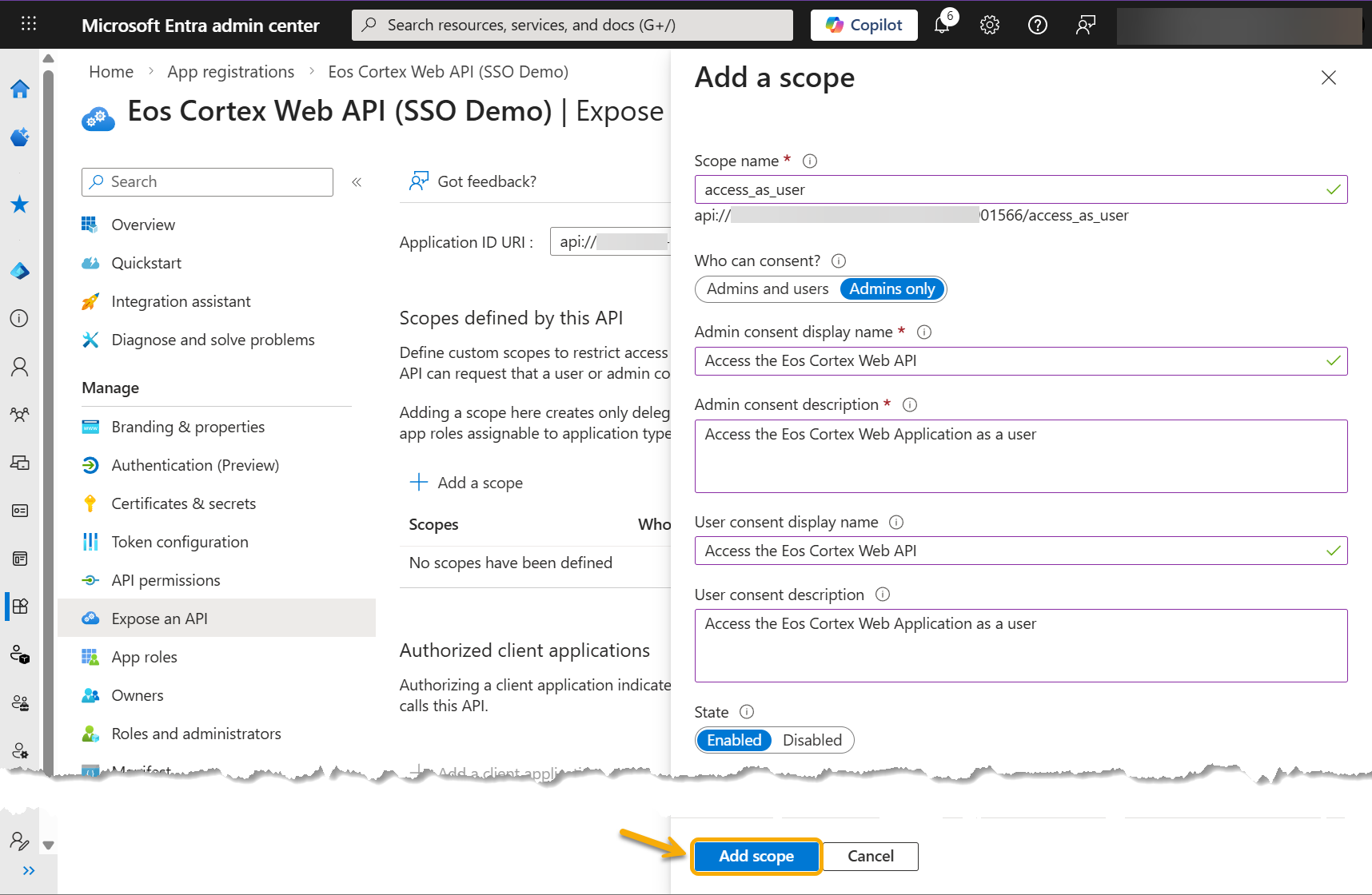Open Favorites star in left rail
This screenshot has height=895, width=1372.
pos(20,205)
